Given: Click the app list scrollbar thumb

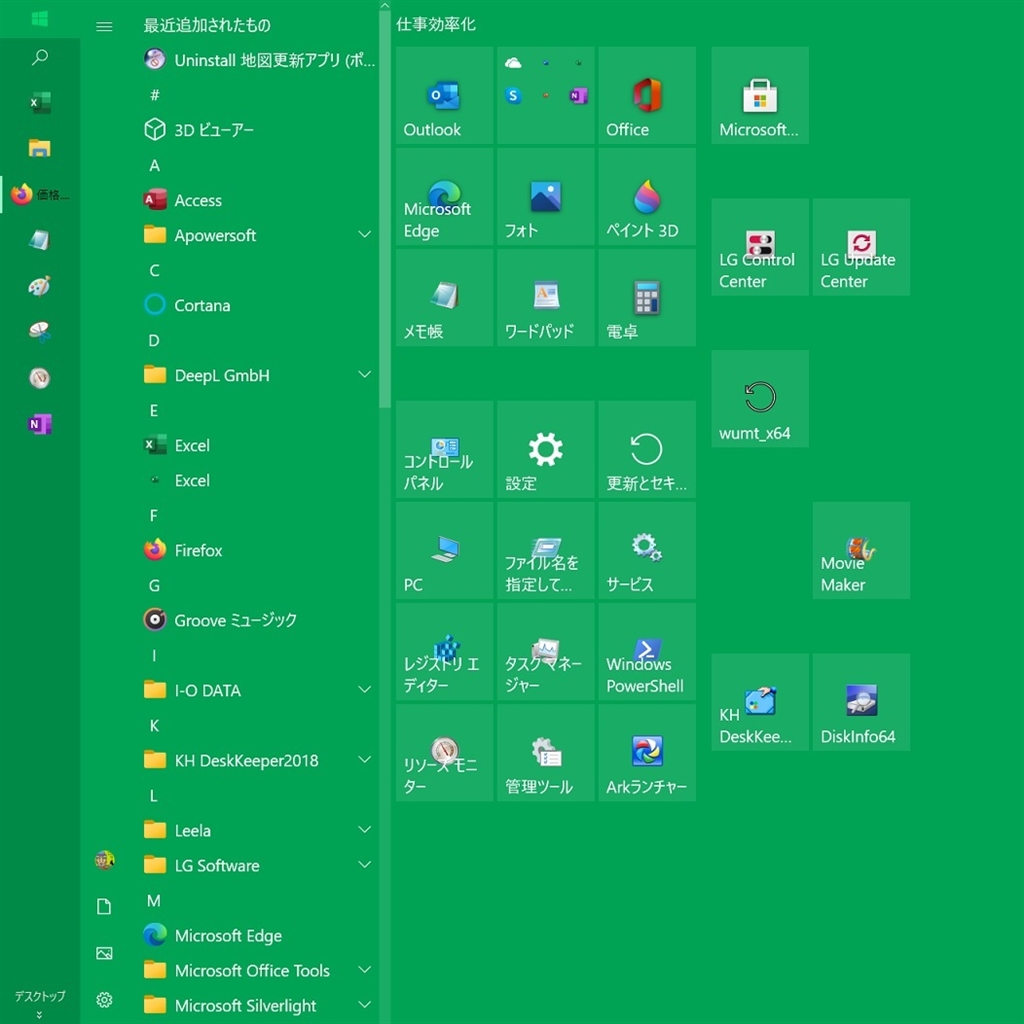Looking at the screenshot, I should click(x=385, y=210).
